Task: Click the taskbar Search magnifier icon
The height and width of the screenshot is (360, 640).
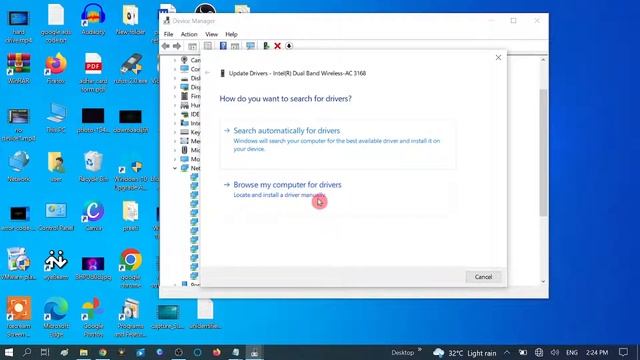Action: 27,352
